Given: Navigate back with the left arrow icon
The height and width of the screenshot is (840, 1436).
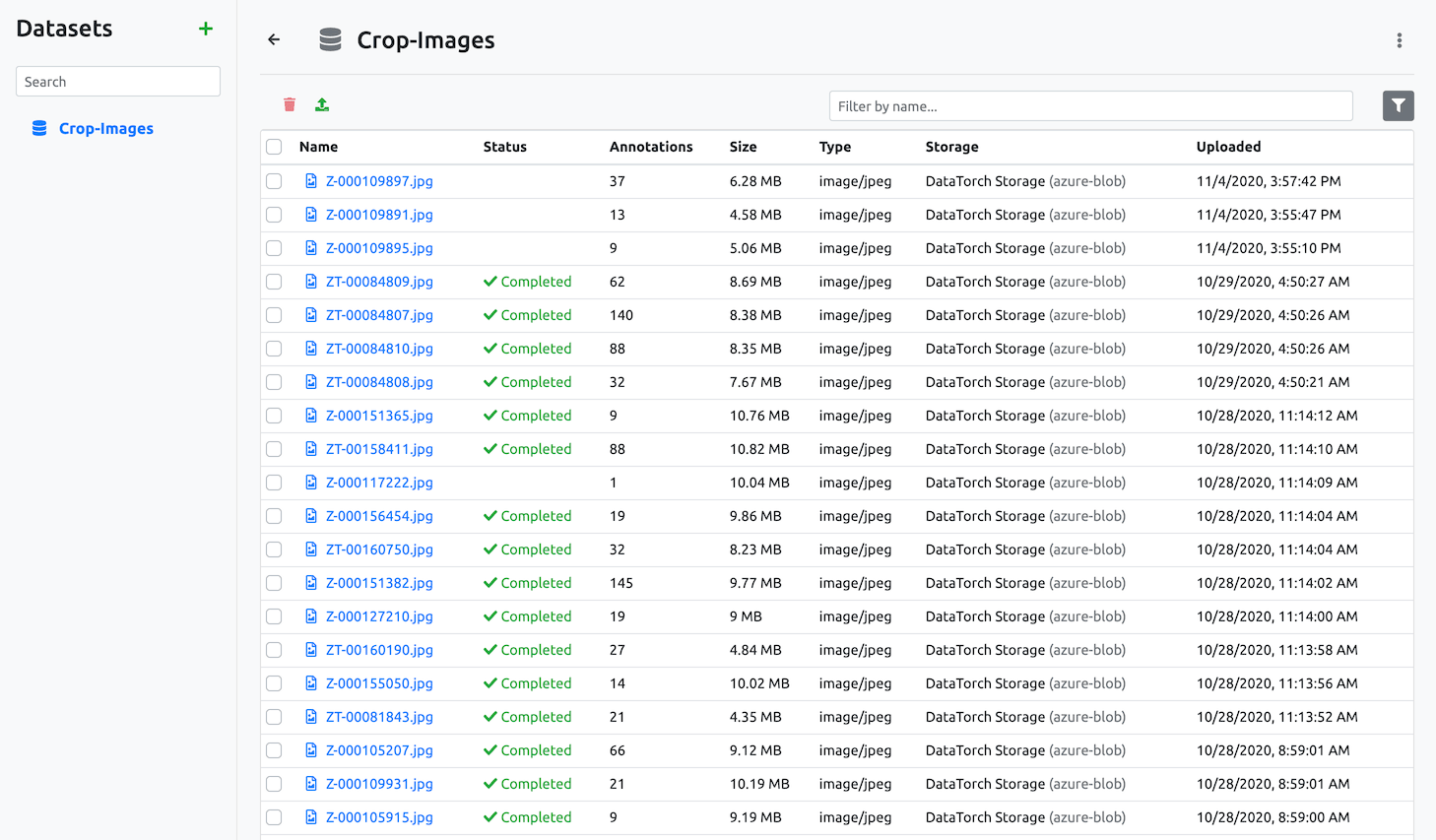Looking at the screenshot, I should tap(273, 39).
